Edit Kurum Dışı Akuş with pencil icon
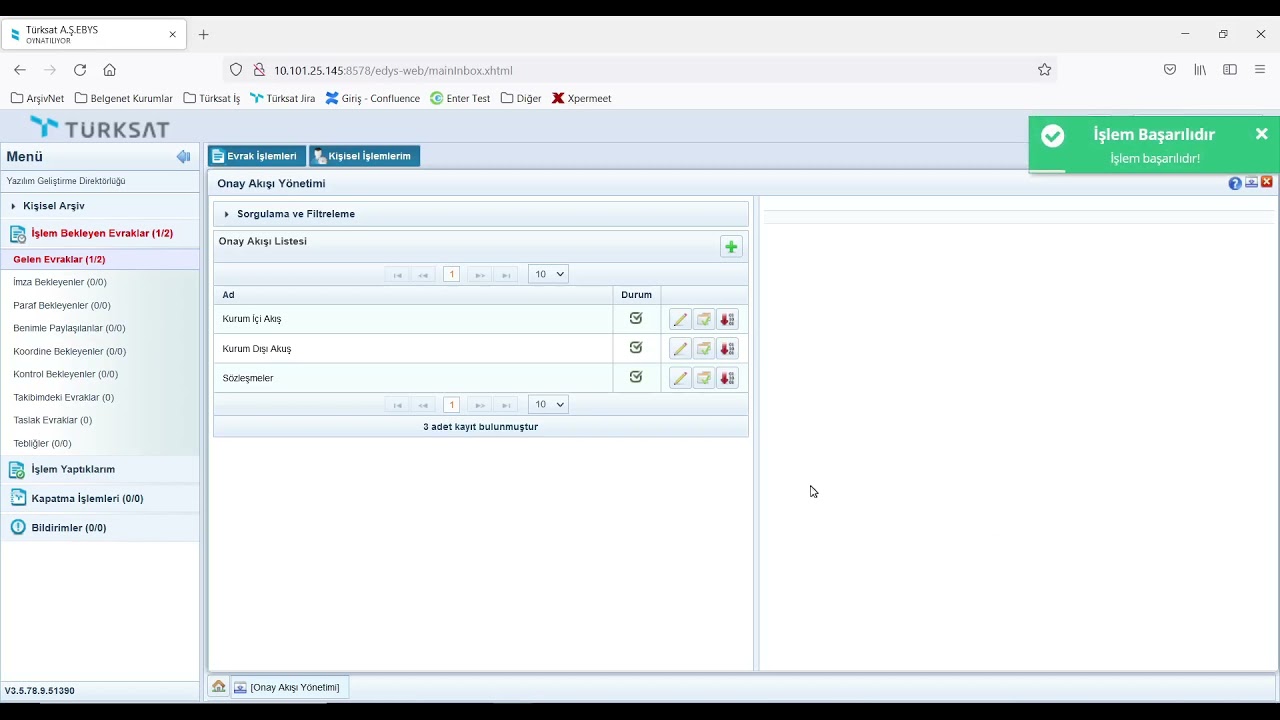The image size is (1280, 720). (x=680, y=349)
